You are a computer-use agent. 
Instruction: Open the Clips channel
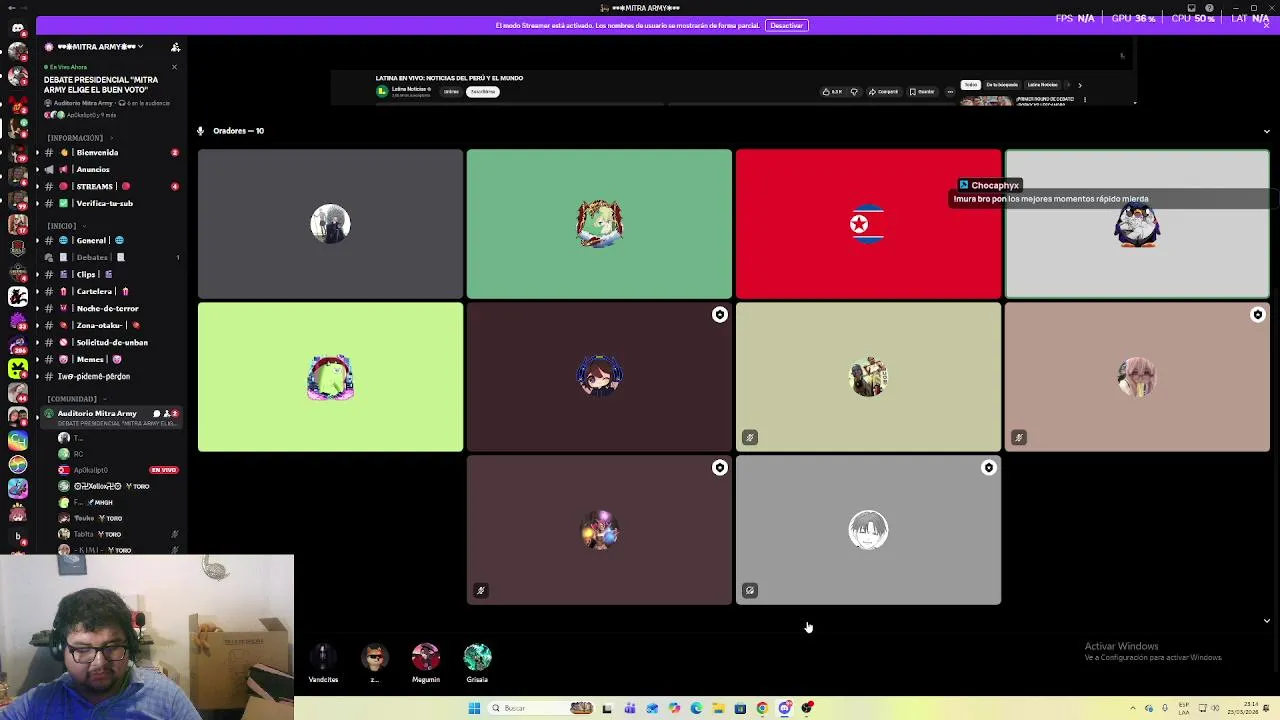pyautogui.click(x=110, y=275)
